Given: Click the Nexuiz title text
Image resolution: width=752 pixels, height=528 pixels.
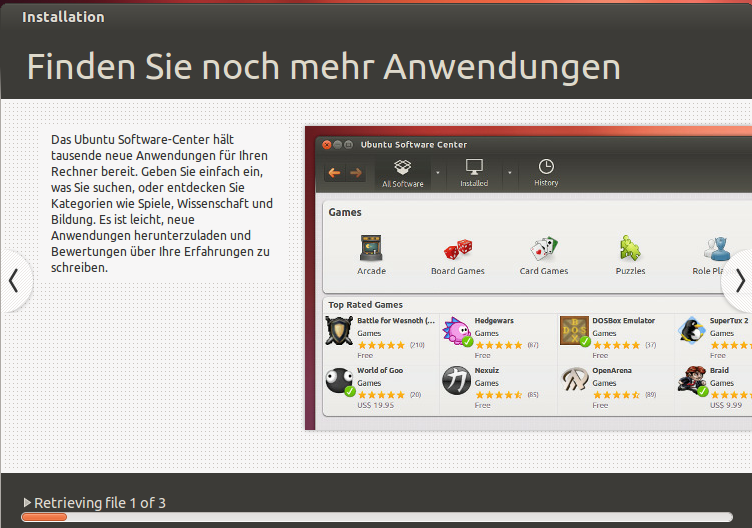Looking at the screenshot, I should point(487,370).
